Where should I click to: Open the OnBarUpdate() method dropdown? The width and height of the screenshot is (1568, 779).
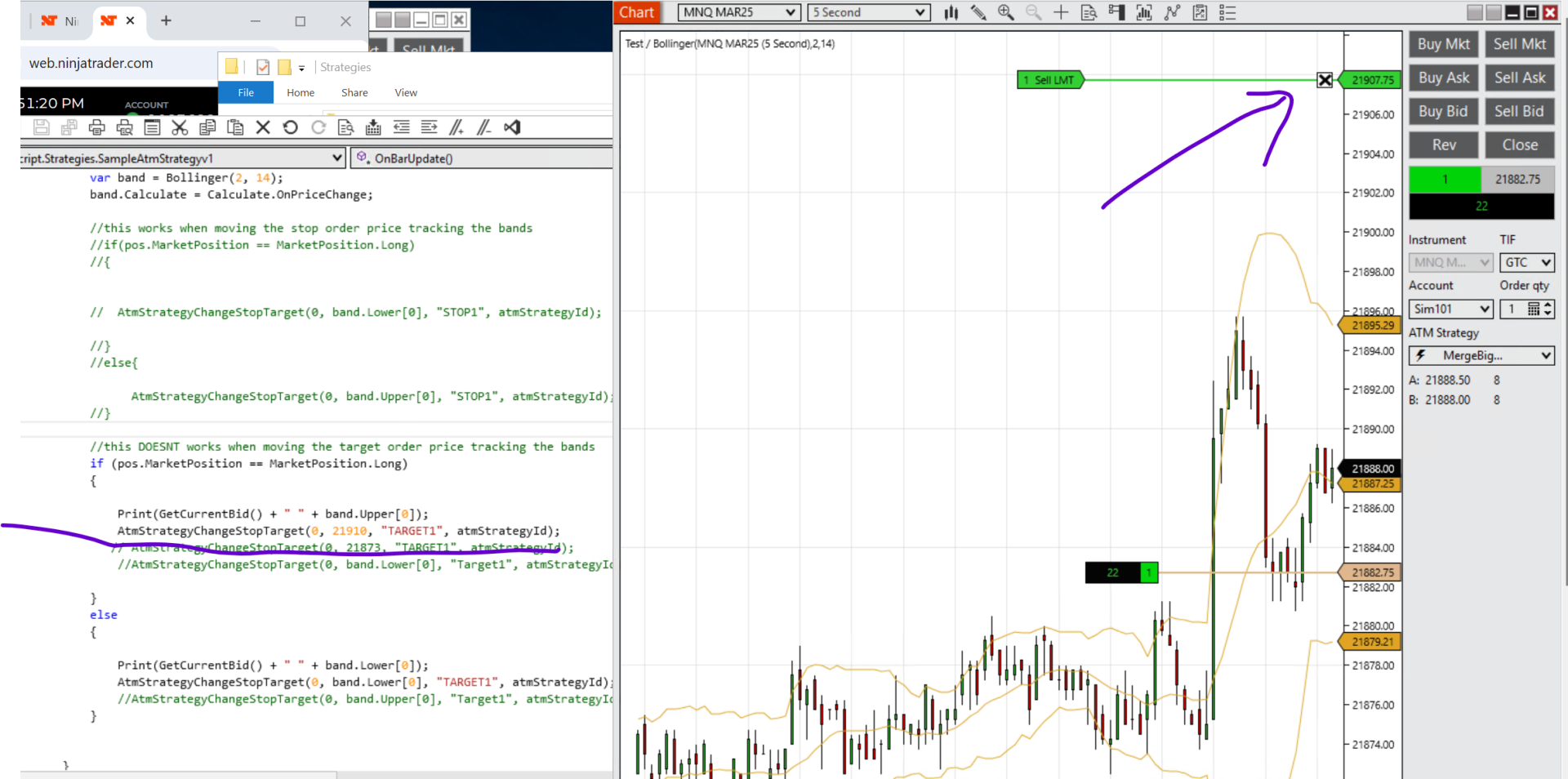[482, 158]
